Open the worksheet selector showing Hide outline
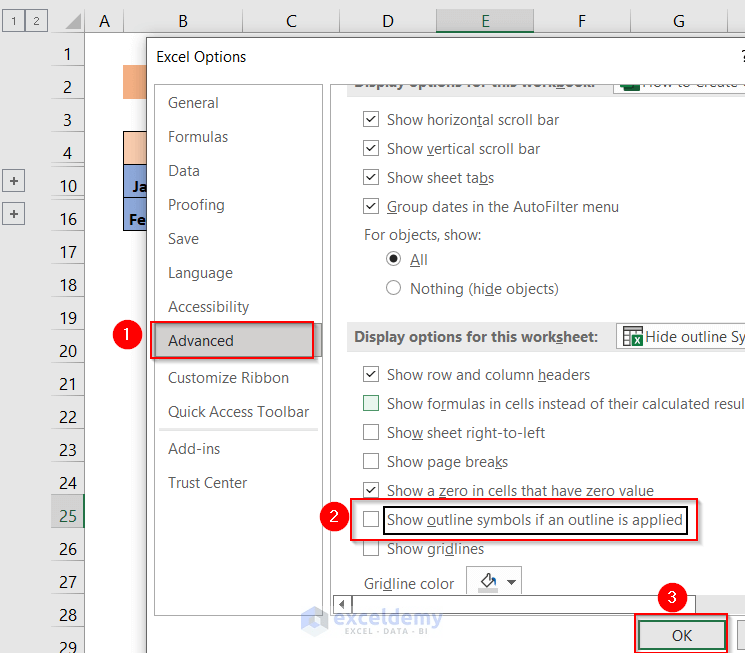745x653 pixels. (681, 337)
